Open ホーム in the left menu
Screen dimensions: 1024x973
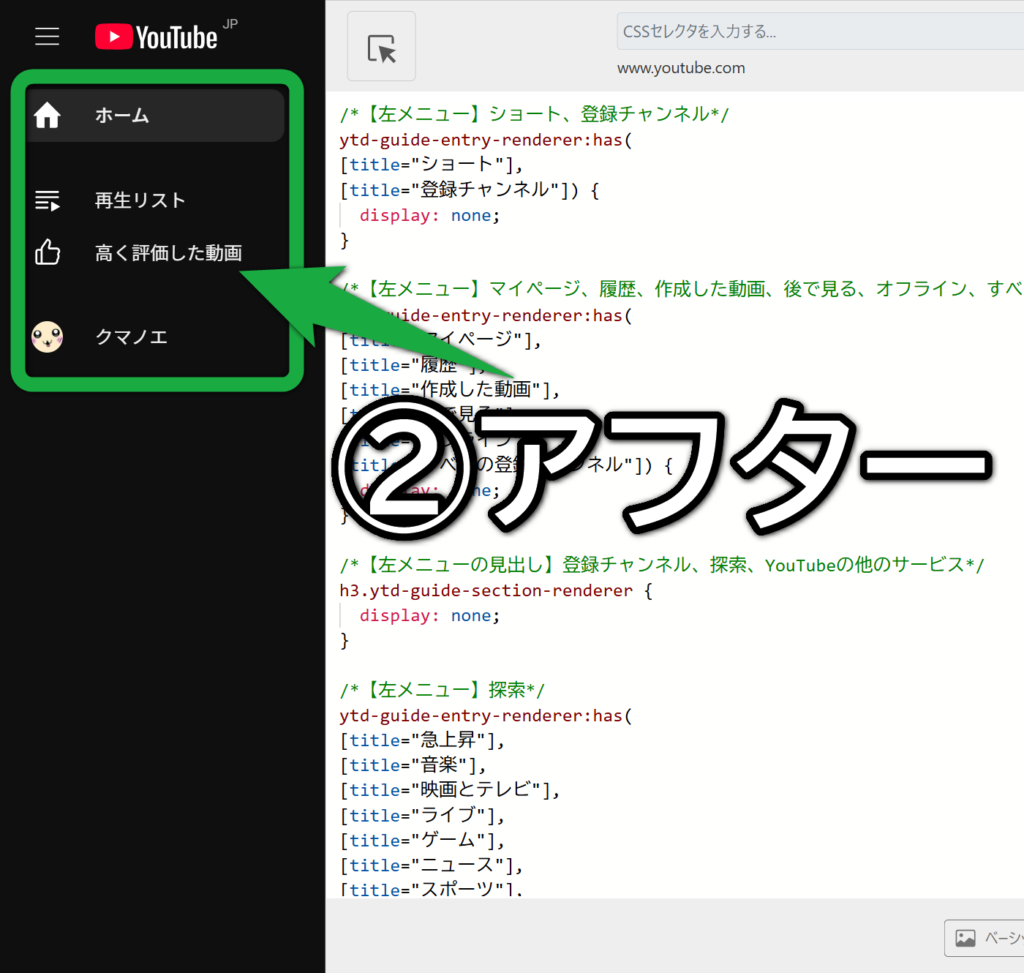point(155,116)
